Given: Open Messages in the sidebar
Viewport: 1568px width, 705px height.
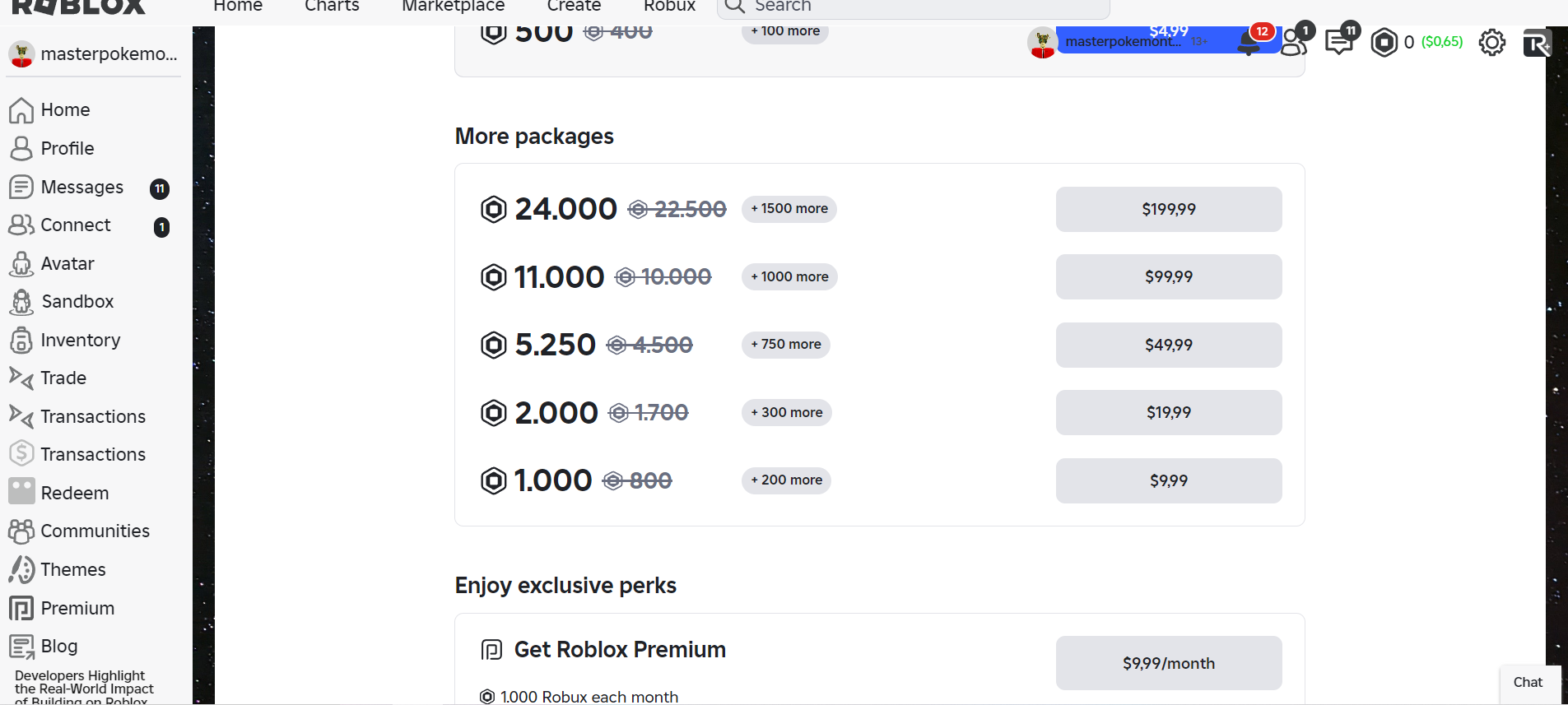Looking at the screenshot, I should pyautogui.click(x=82, y=187).
